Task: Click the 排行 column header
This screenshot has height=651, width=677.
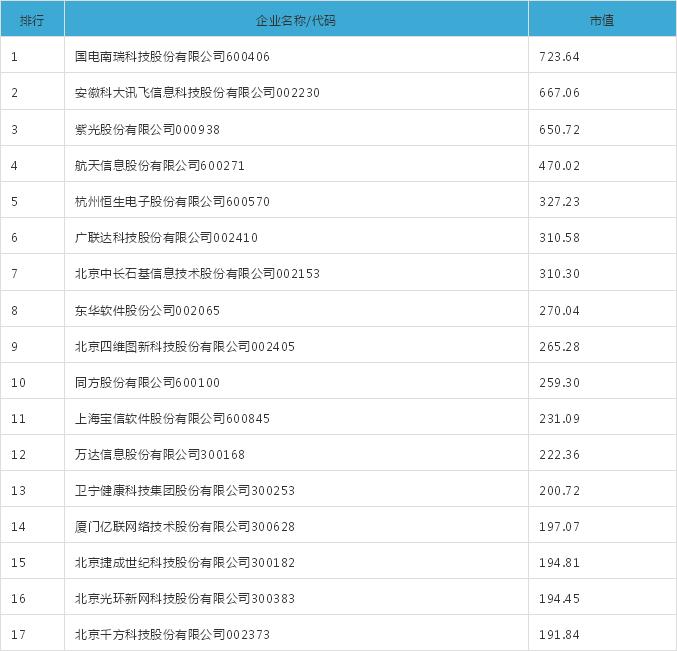Action: pyautogui.click(x=32, y=20)
